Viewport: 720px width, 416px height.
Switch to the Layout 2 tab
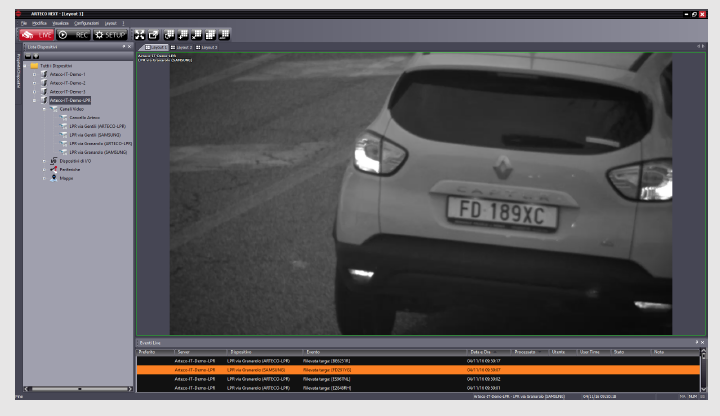181,47
